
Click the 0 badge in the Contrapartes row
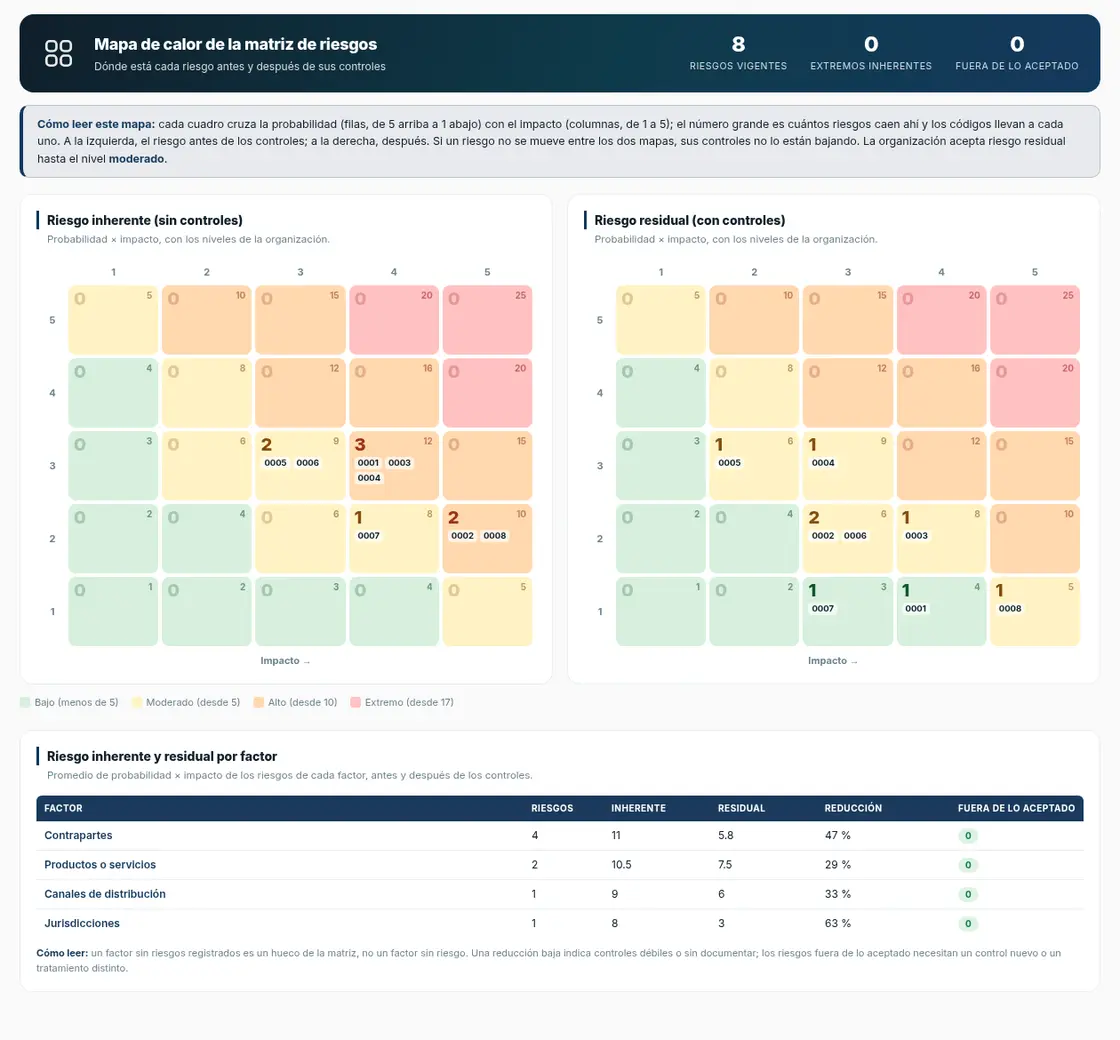click(968, 836)
